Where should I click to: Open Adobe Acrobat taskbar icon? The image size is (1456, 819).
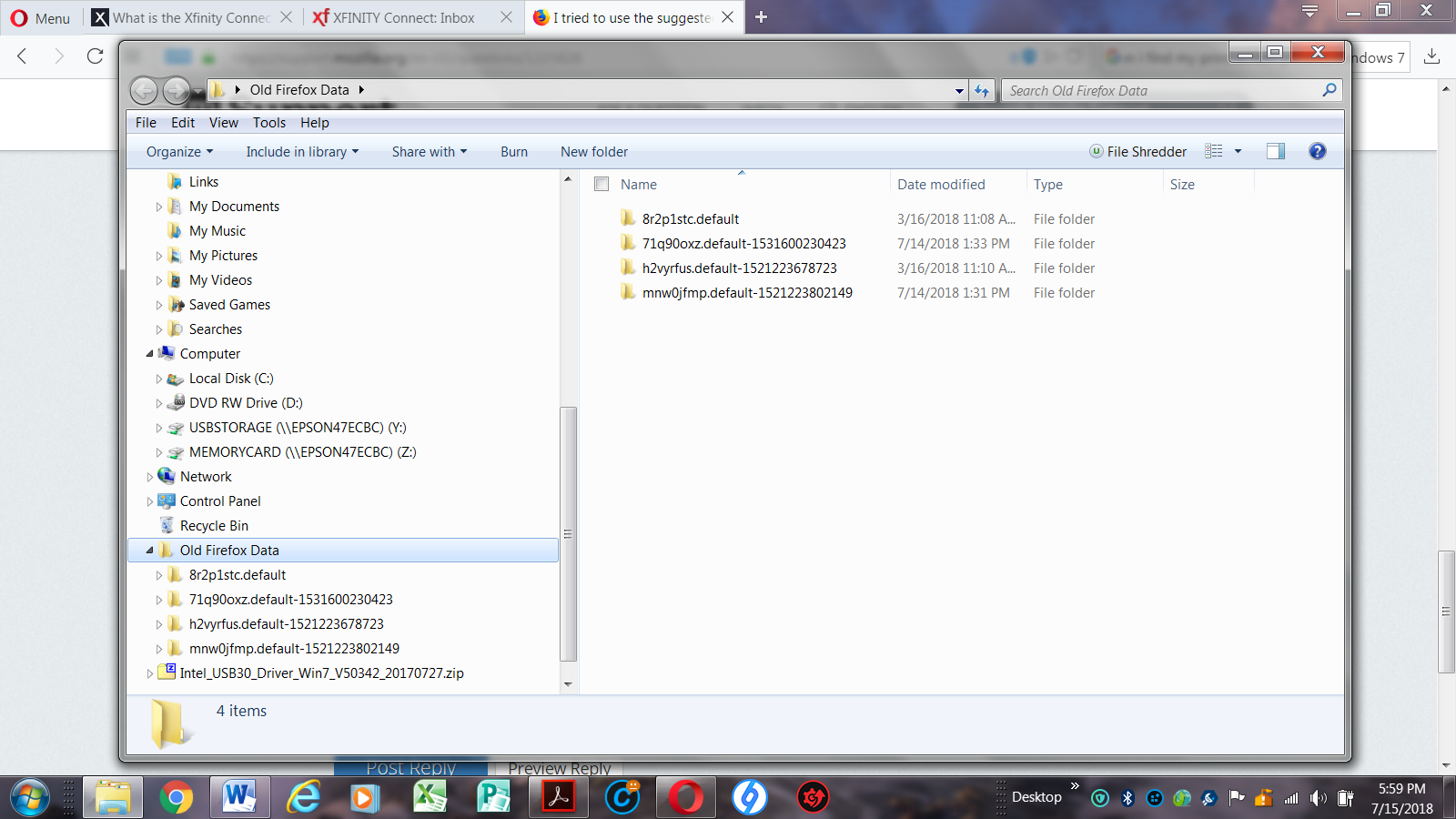point(559,798)
